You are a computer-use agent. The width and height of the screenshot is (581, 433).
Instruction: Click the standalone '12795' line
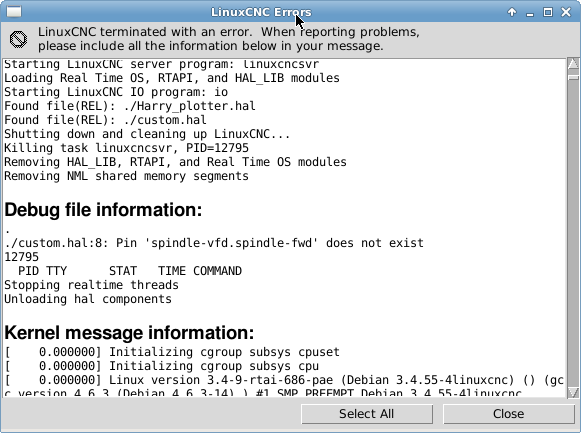(x=21, y=257)
